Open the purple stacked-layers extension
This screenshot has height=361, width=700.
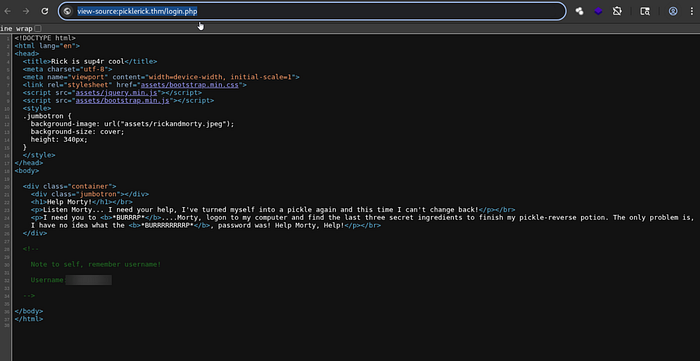[598, 12]
